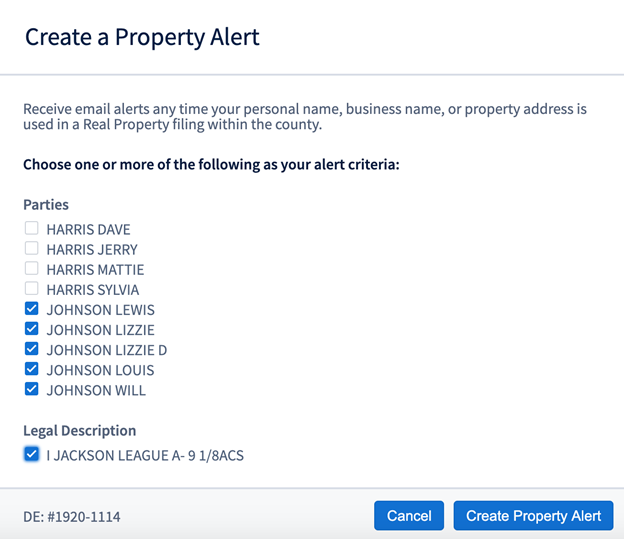Check the HARRIS DAVE checkbox

pos(31,229)
